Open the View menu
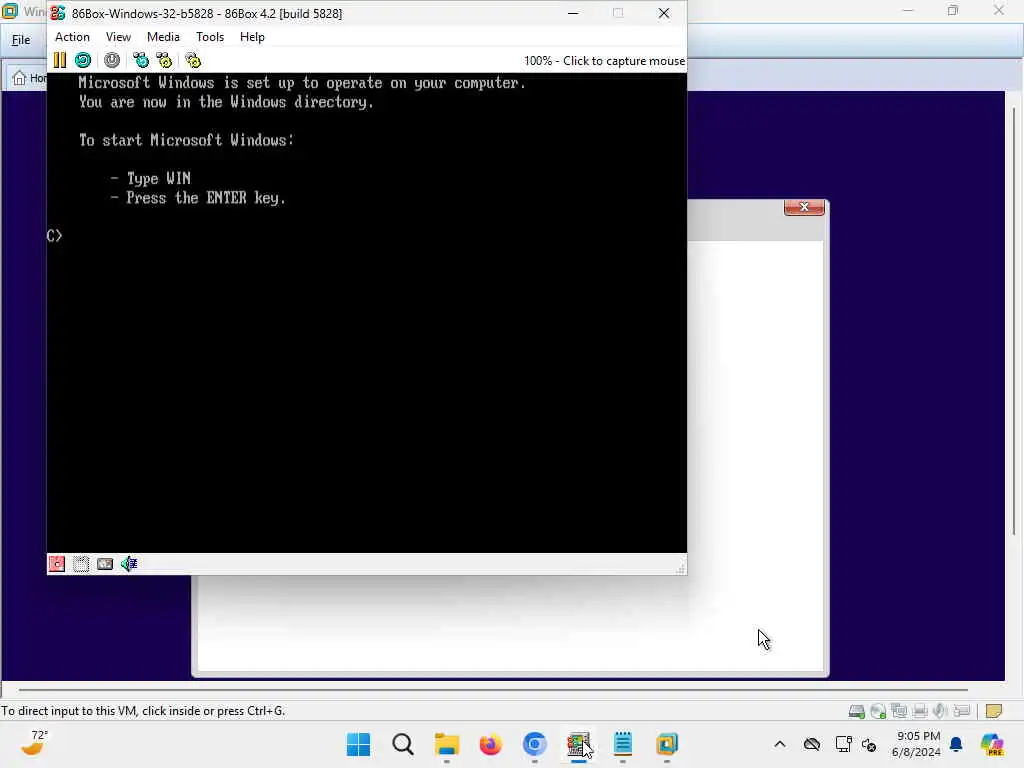 coord(118,37)
